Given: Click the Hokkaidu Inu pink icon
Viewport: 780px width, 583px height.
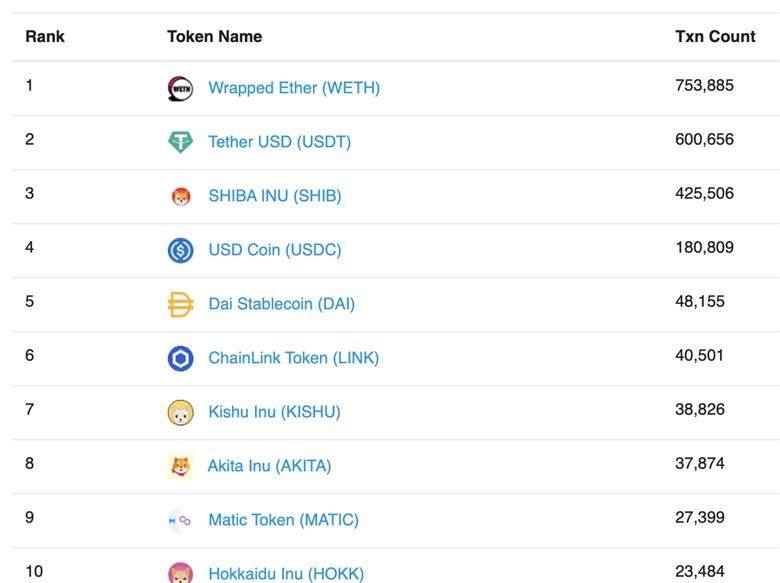Looking at the screenshot, I should click(181, 573).
